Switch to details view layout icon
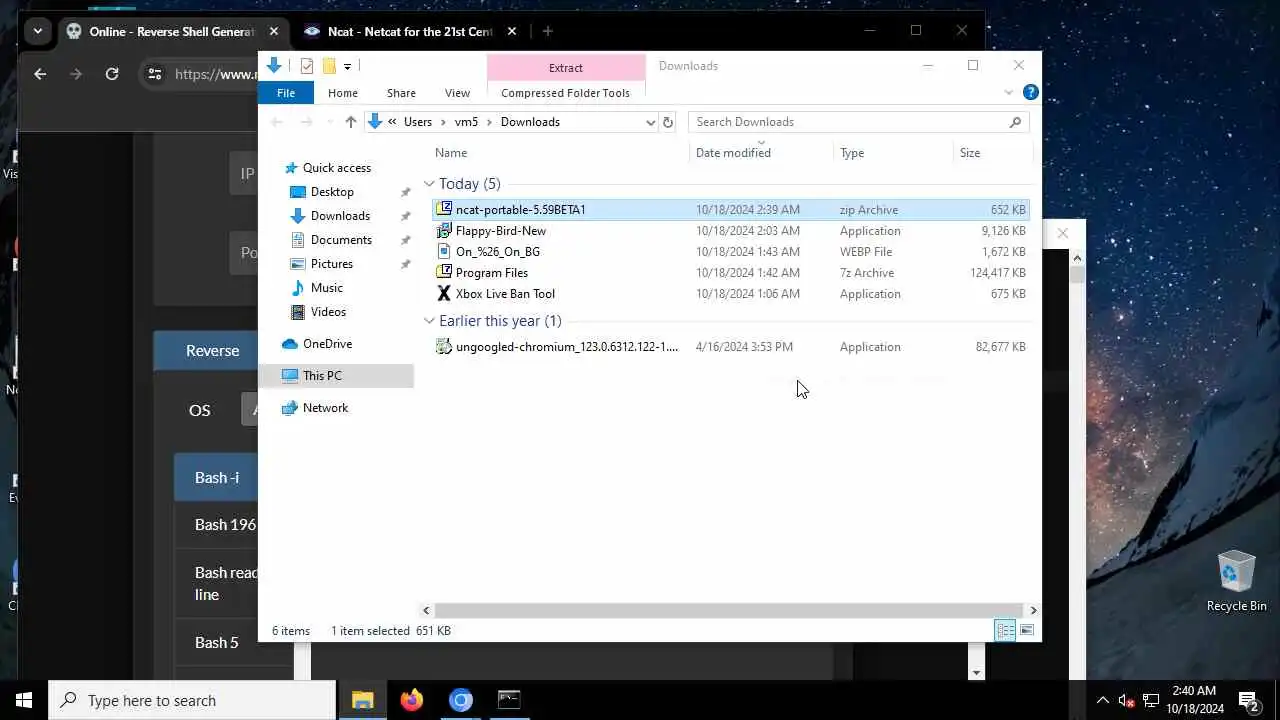This screenshot has width=1280, height=720. pyautogui.click(x=1005, y=630)
